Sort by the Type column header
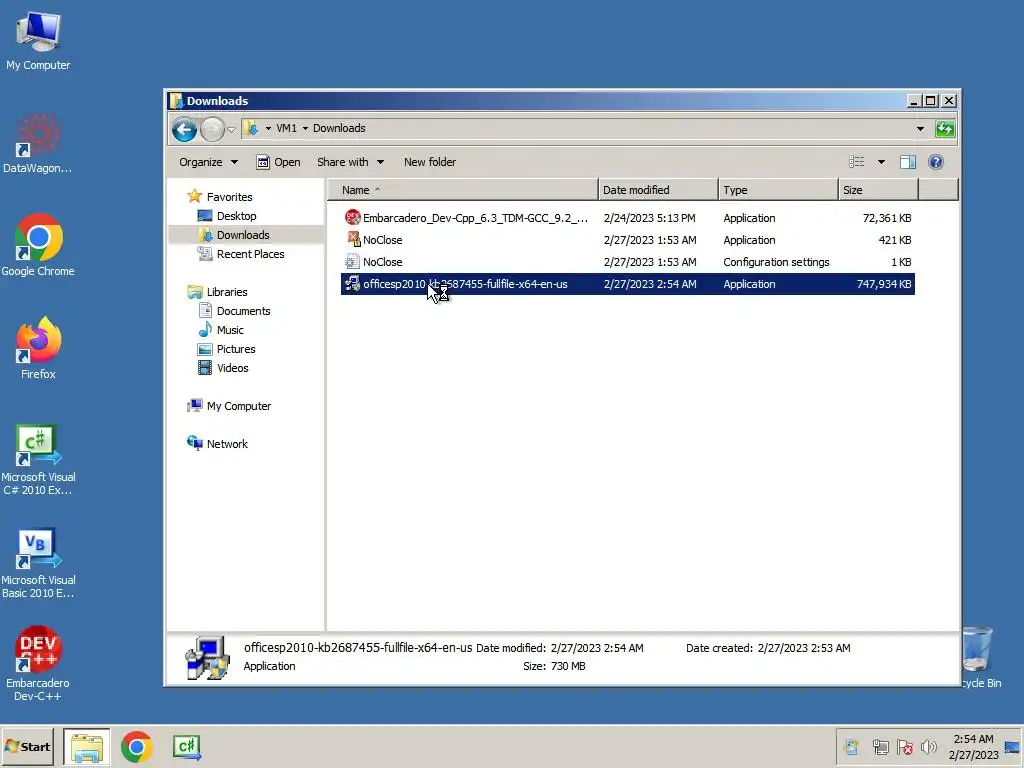Viewport: 1024px width, 768px height. coord(778,190)
